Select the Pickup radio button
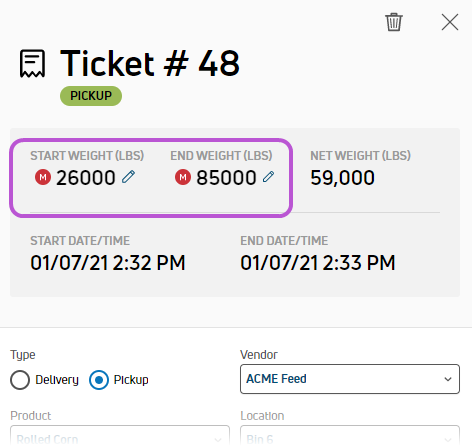The width and height of the screenshot is (472, 446). (x=99, y=380)
